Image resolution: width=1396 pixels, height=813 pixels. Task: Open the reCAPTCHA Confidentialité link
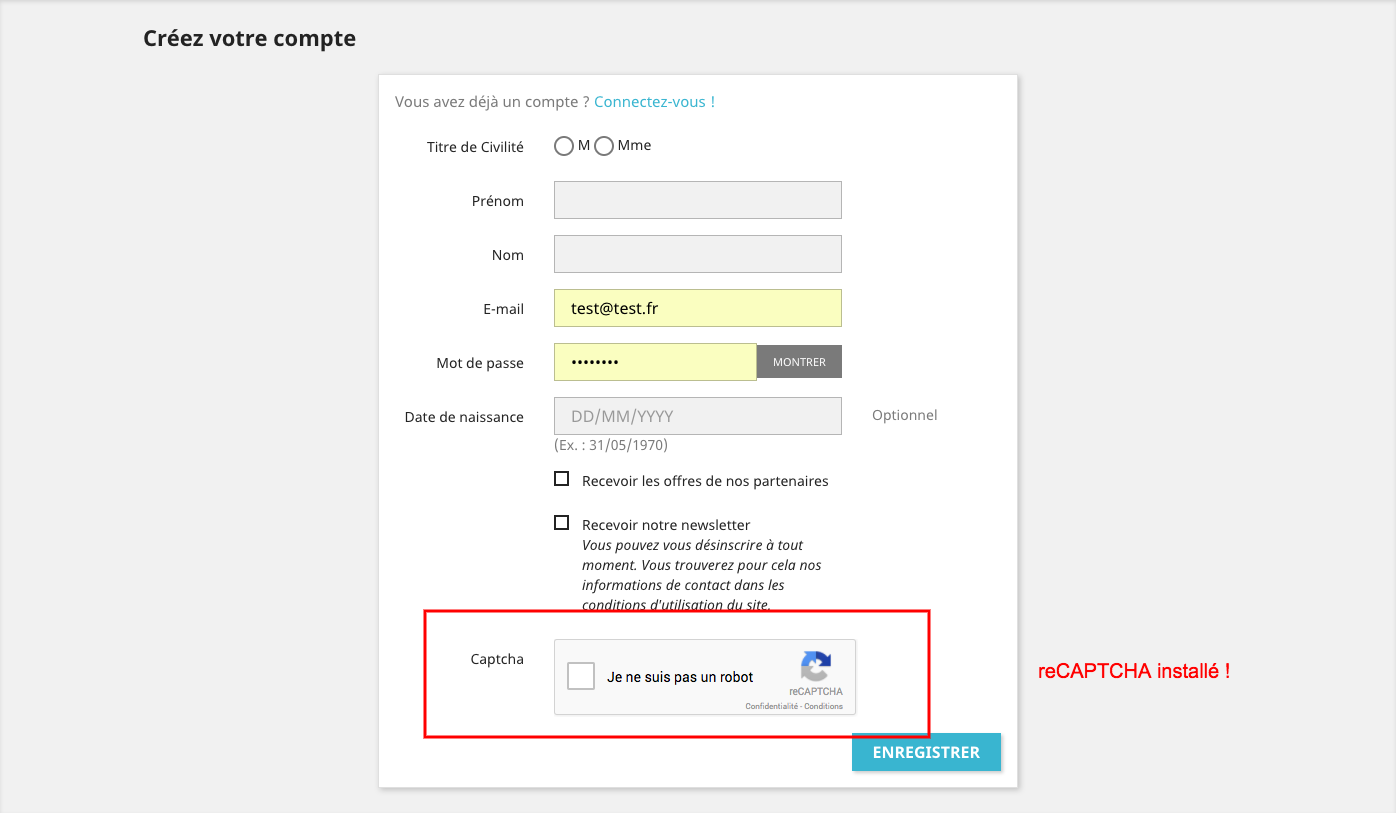pos(771,706)
